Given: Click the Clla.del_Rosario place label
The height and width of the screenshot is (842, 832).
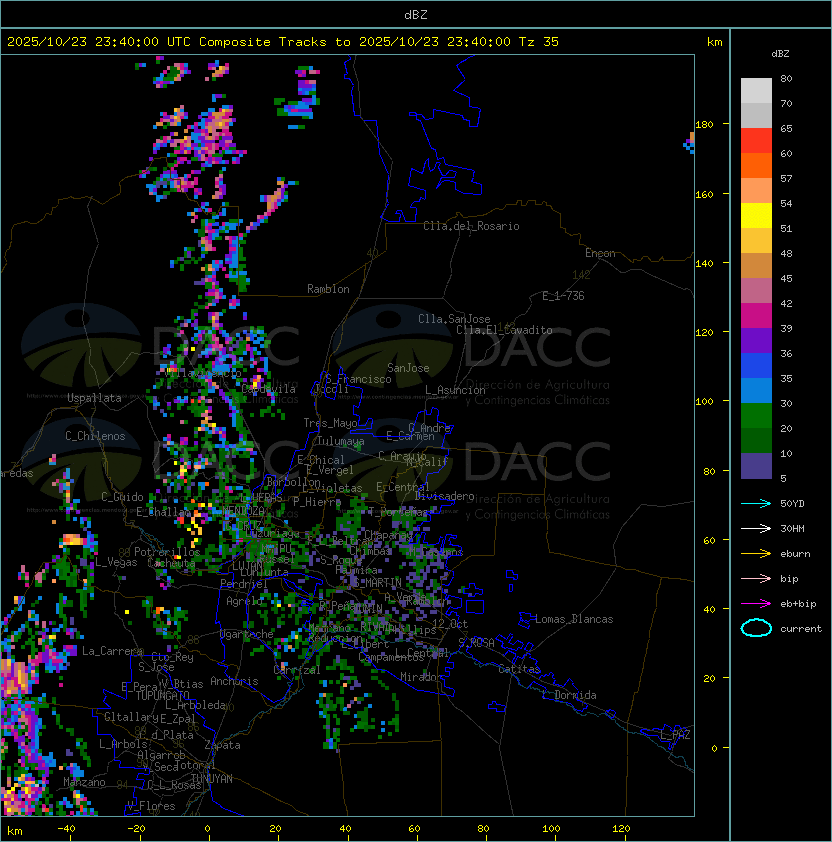Looking at the screenshot, I should 471,226.
